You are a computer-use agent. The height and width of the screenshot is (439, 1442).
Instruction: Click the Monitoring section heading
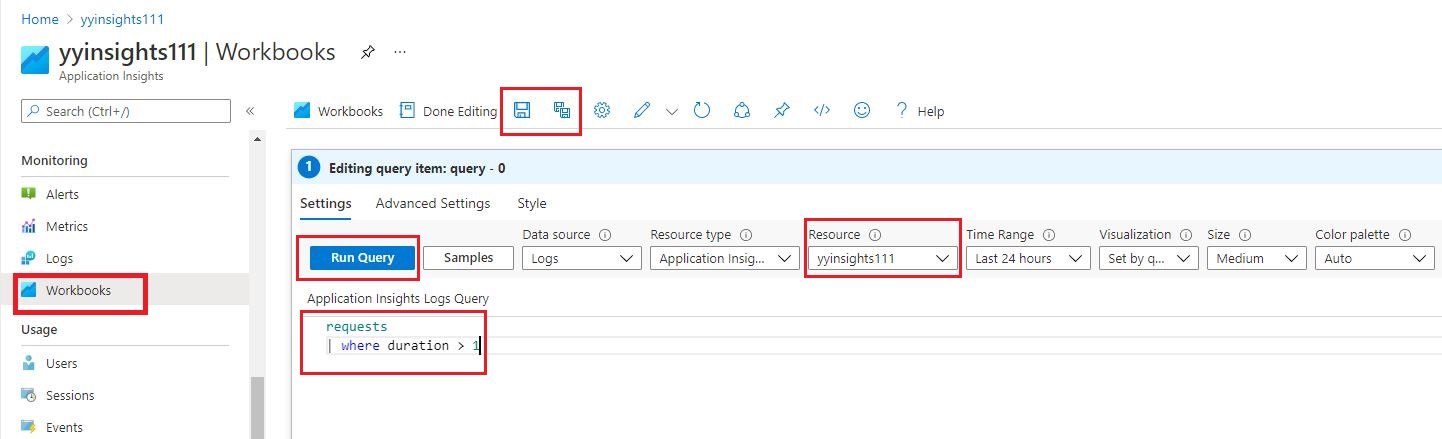tap(54, 160)
